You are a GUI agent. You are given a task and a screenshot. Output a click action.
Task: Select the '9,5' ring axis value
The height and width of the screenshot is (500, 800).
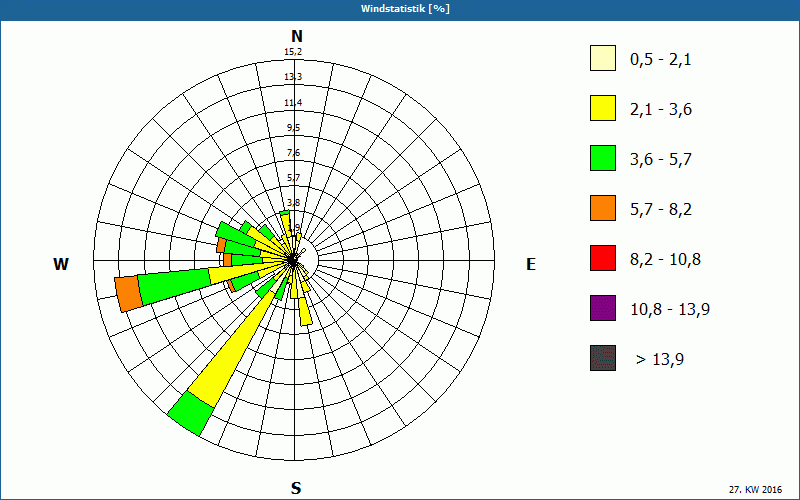(x=293, y=128)
